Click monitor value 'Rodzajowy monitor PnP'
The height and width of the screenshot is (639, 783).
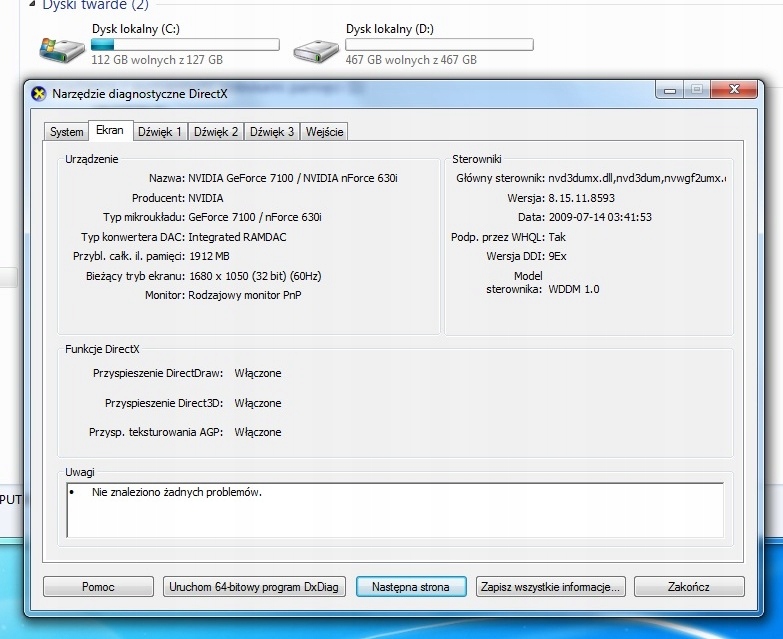click(245, 295)
